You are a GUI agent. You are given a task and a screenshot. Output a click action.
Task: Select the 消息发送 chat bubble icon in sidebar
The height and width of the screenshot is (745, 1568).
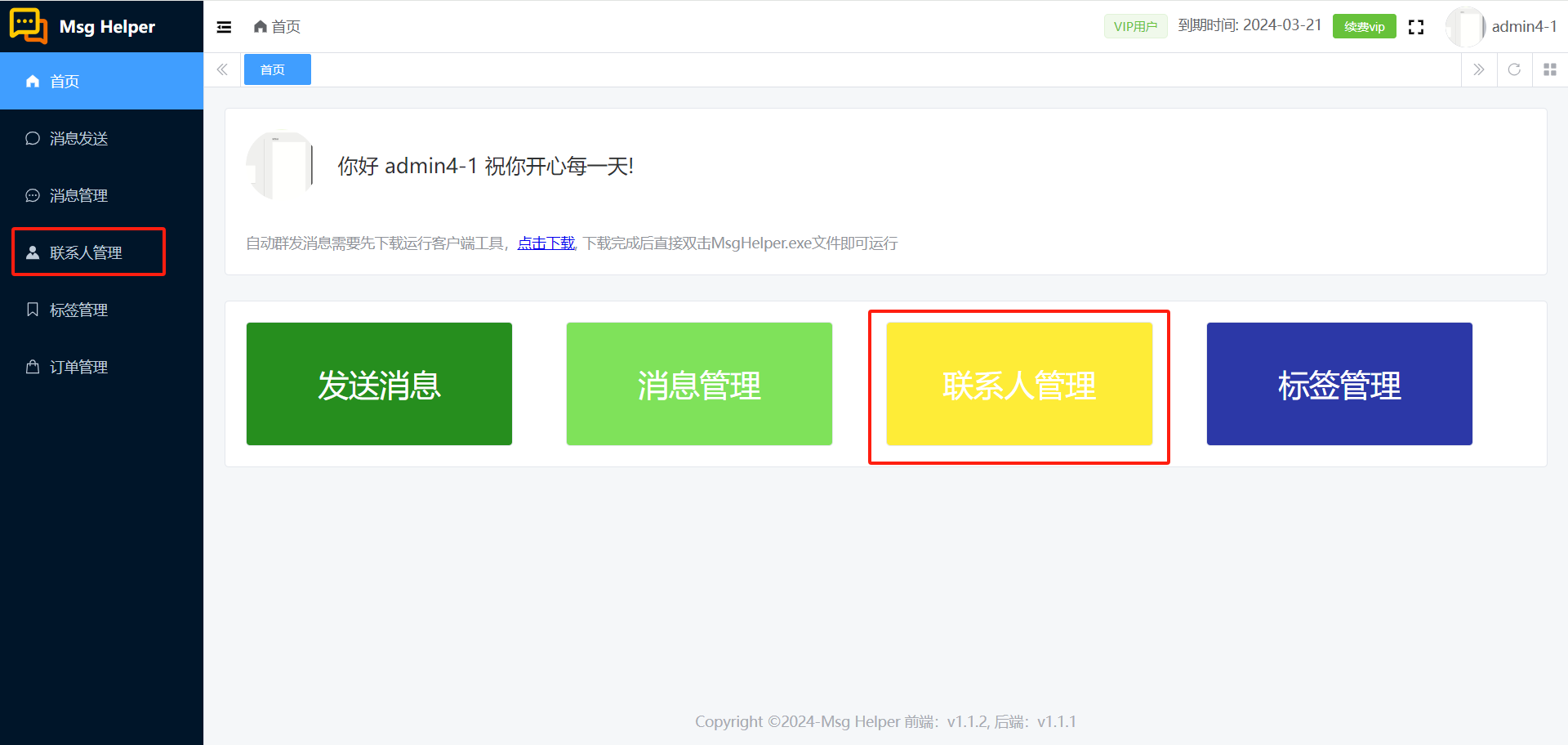click(x=32, y=138)
